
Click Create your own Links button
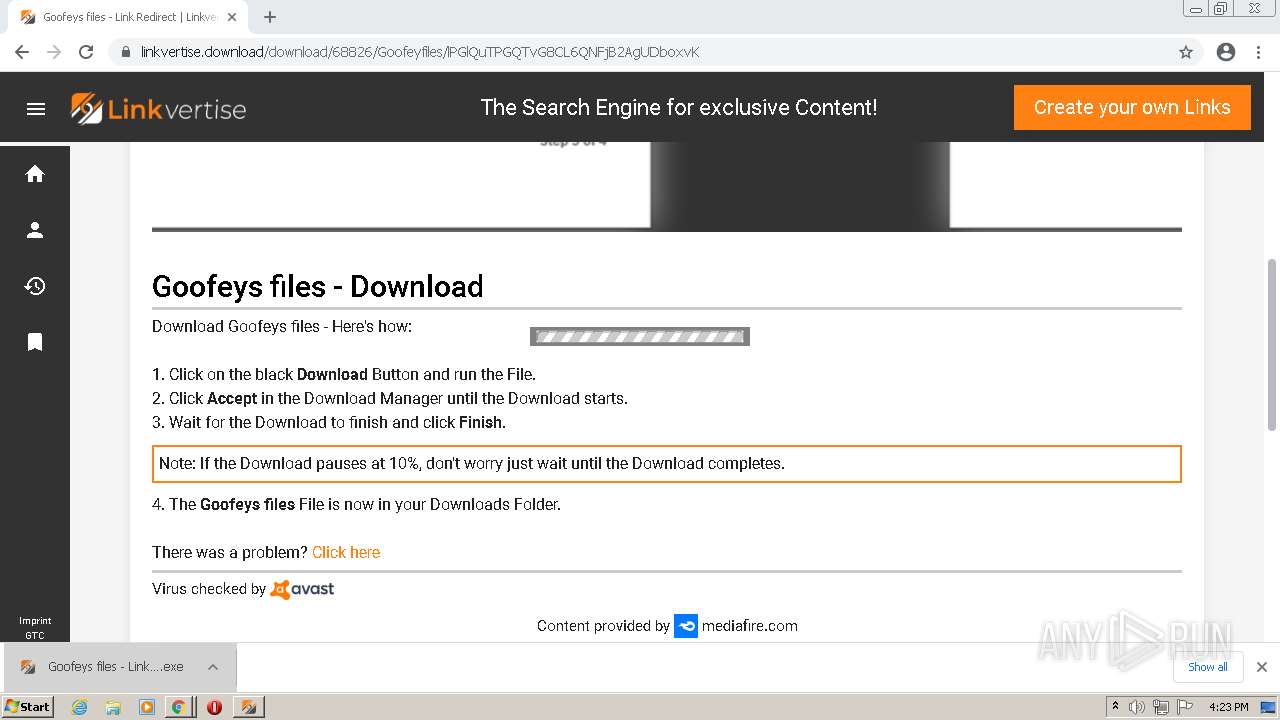1132,107
